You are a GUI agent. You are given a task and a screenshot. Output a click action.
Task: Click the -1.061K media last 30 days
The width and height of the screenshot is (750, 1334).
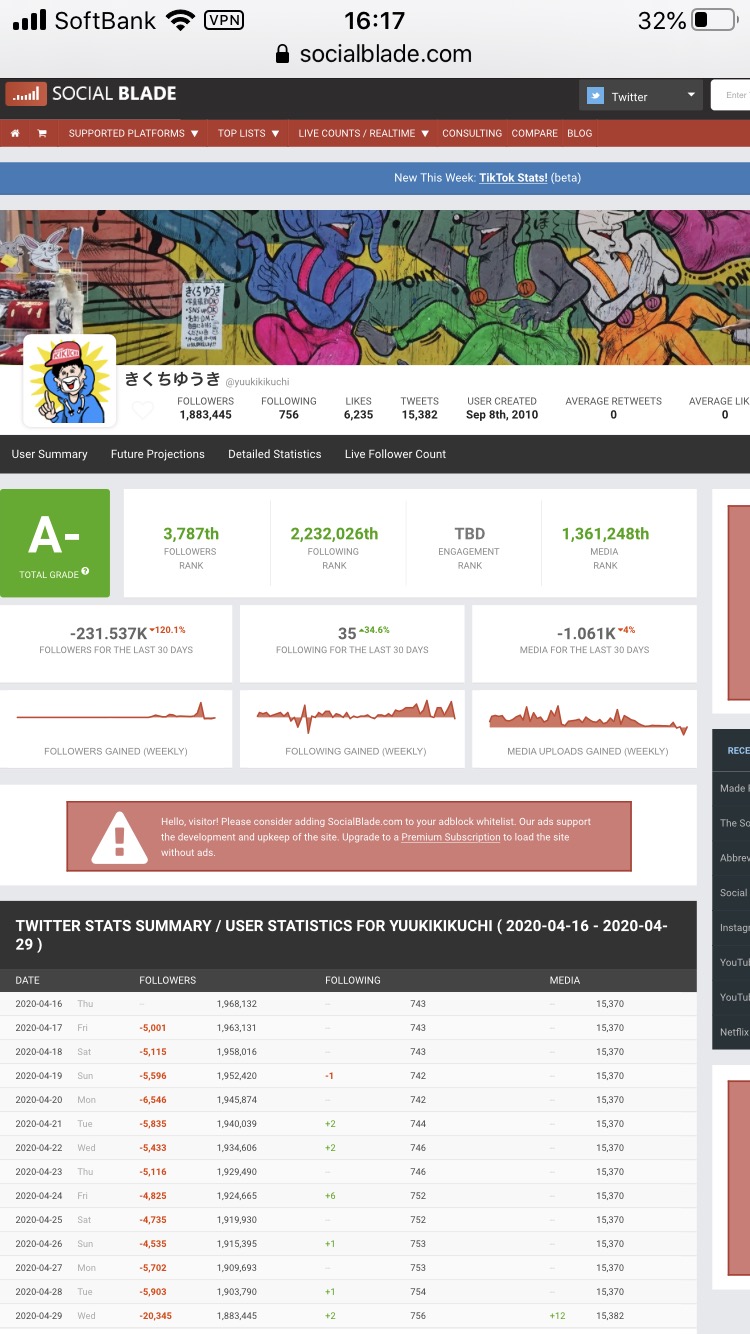[x=586, y=633]
